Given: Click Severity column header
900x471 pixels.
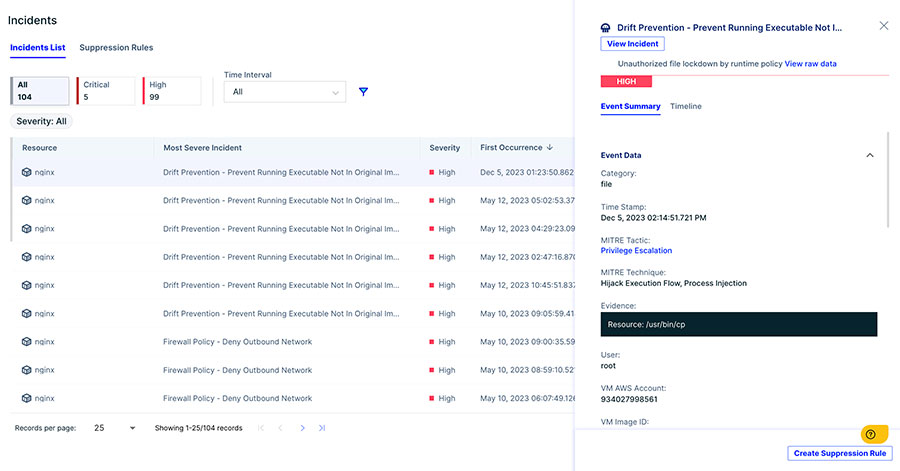Looking at the screenshot, I should 445,147.
